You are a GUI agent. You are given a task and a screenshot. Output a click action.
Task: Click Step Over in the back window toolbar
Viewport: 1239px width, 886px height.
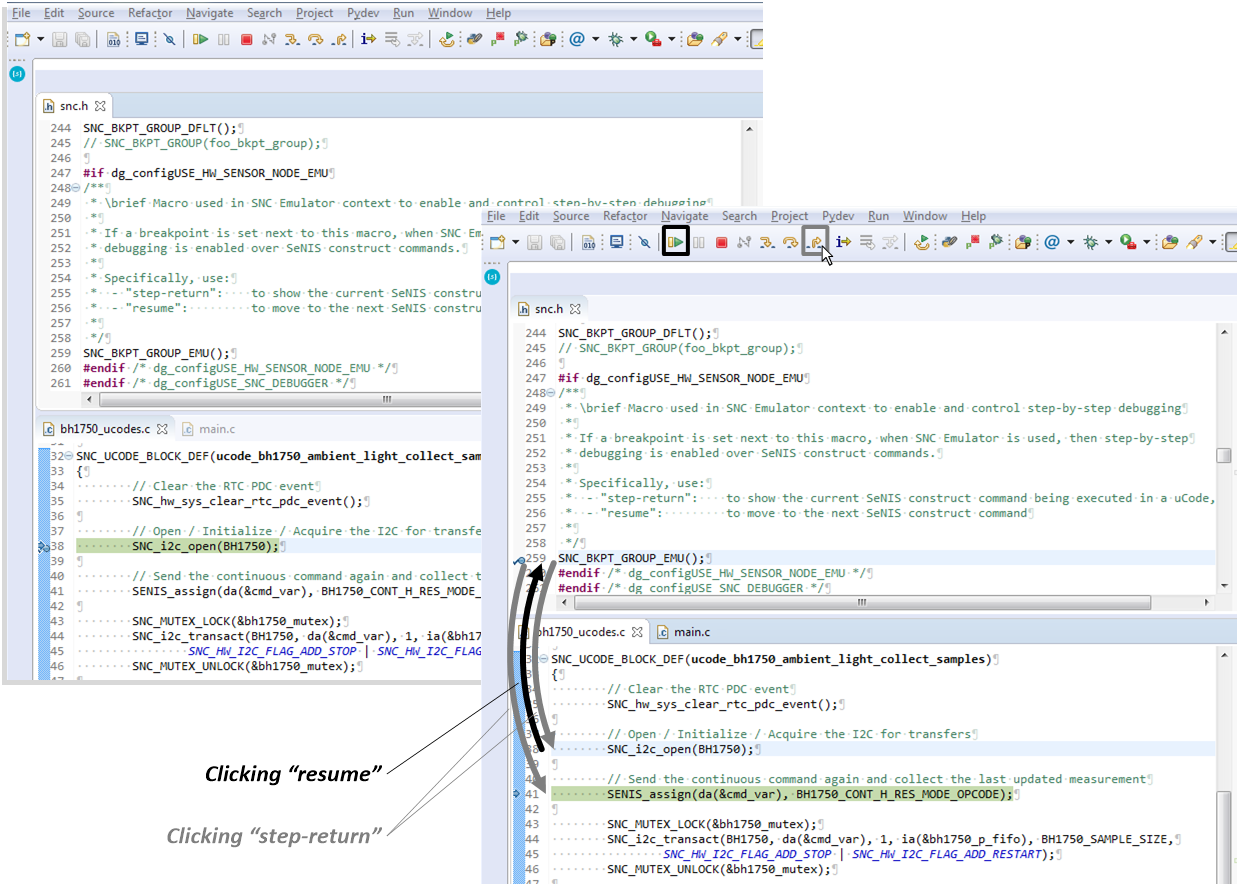pos(315,39)
